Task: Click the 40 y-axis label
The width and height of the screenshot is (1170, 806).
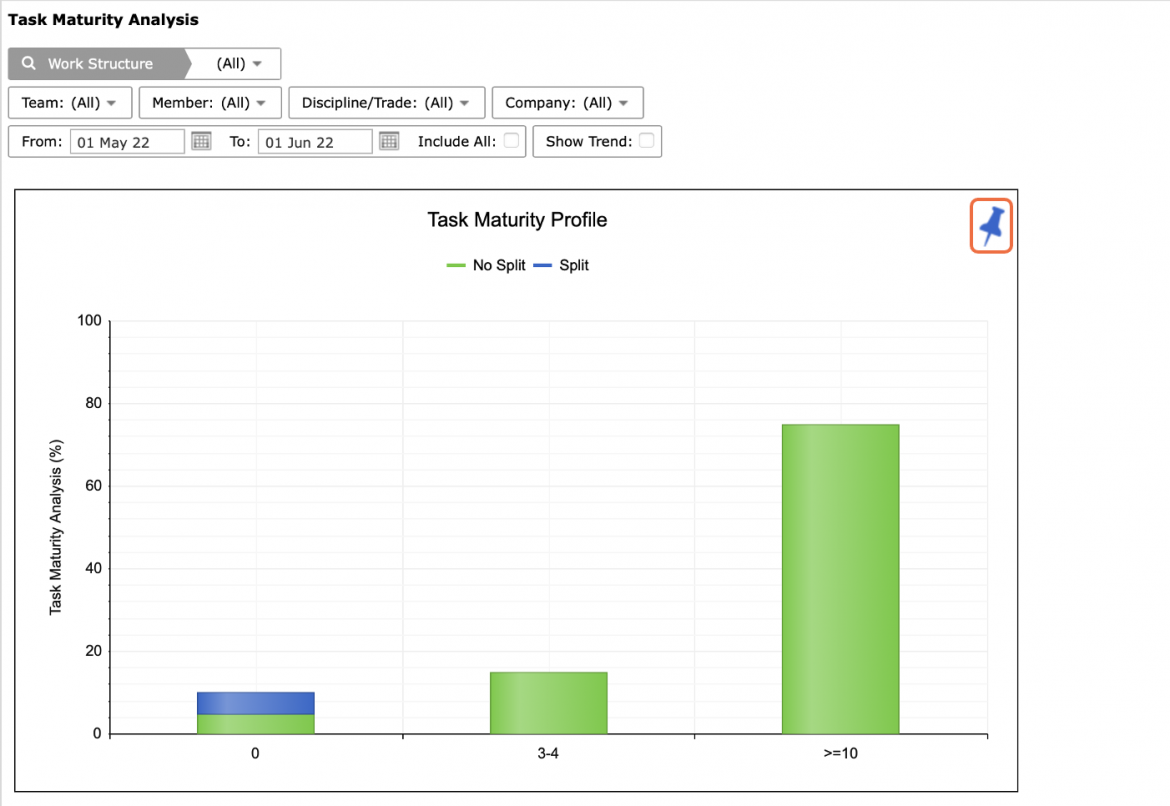Action: coord(93,568)
